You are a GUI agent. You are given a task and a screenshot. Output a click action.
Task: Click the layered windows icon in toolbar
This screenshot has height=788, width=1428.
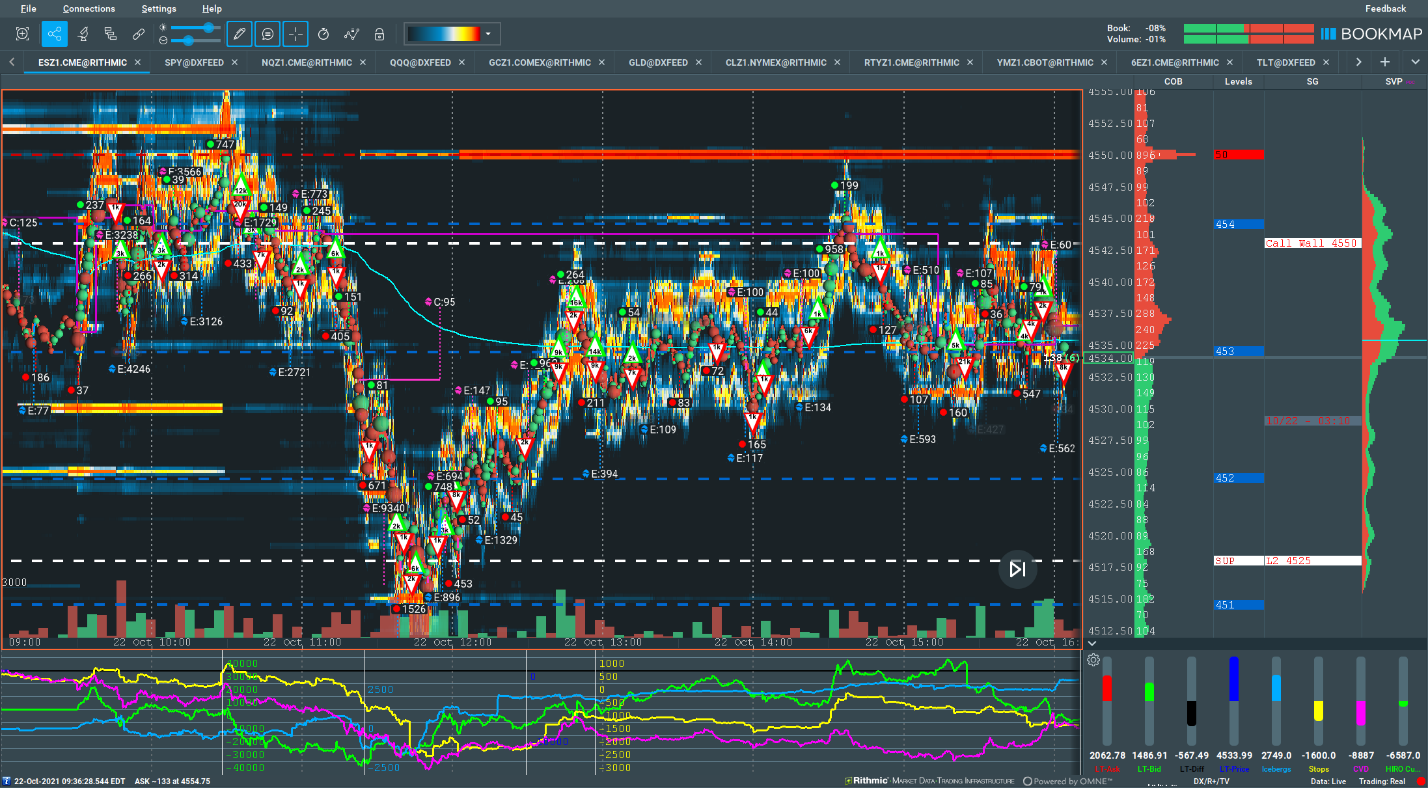click(109, 33)
